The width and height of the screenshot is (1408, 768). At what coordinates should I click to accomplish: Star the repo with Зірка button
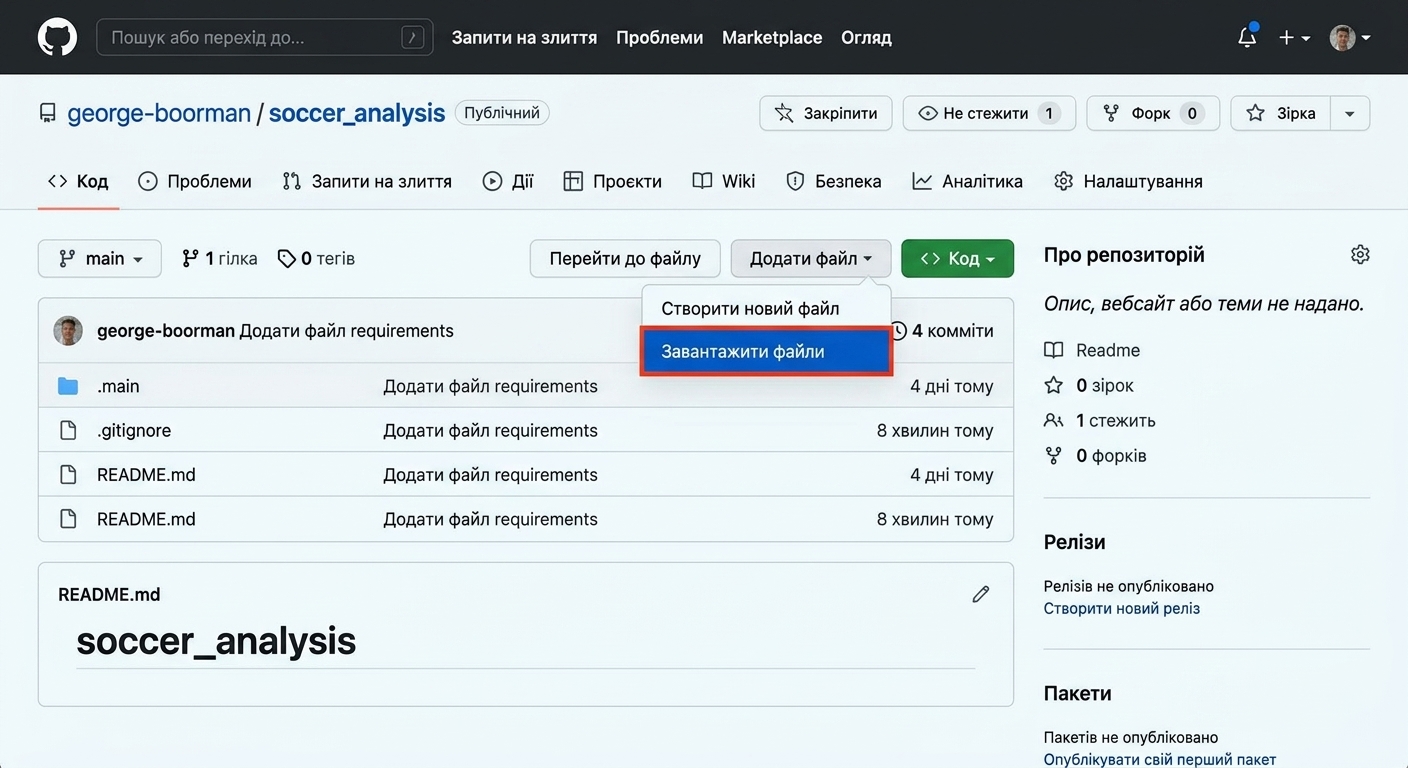pyautogui.click(x=1281, y=113)
